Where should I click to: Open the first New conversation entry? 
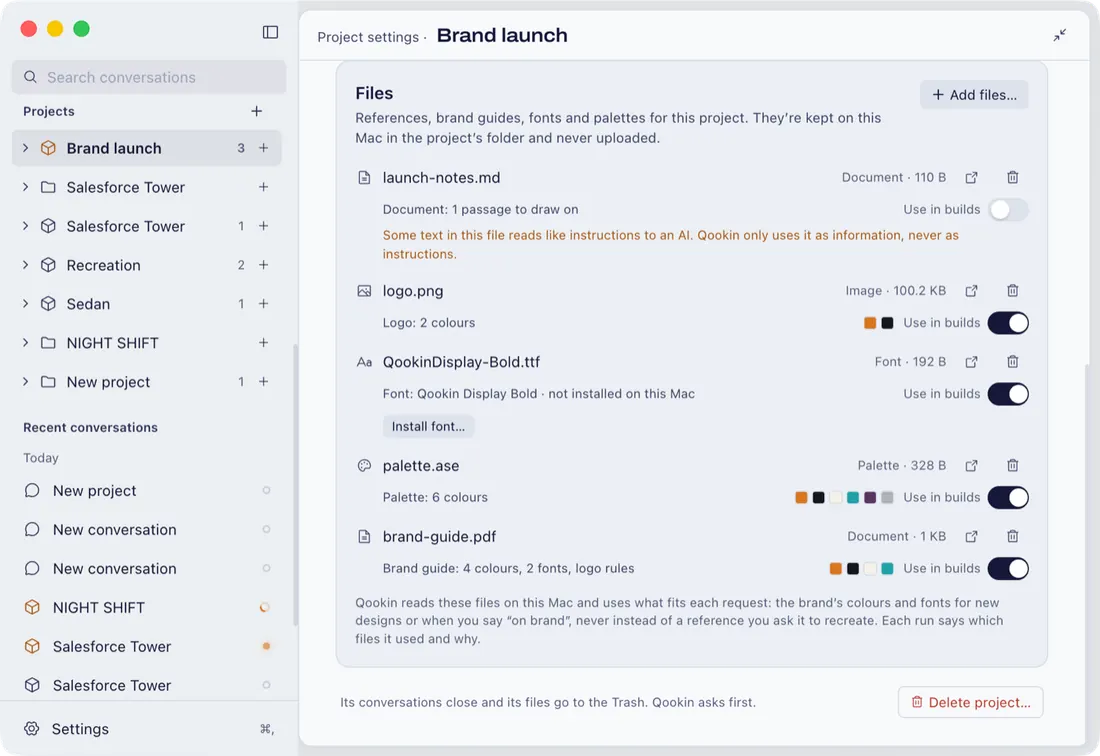pyautogui.click(x=147, y=529)
